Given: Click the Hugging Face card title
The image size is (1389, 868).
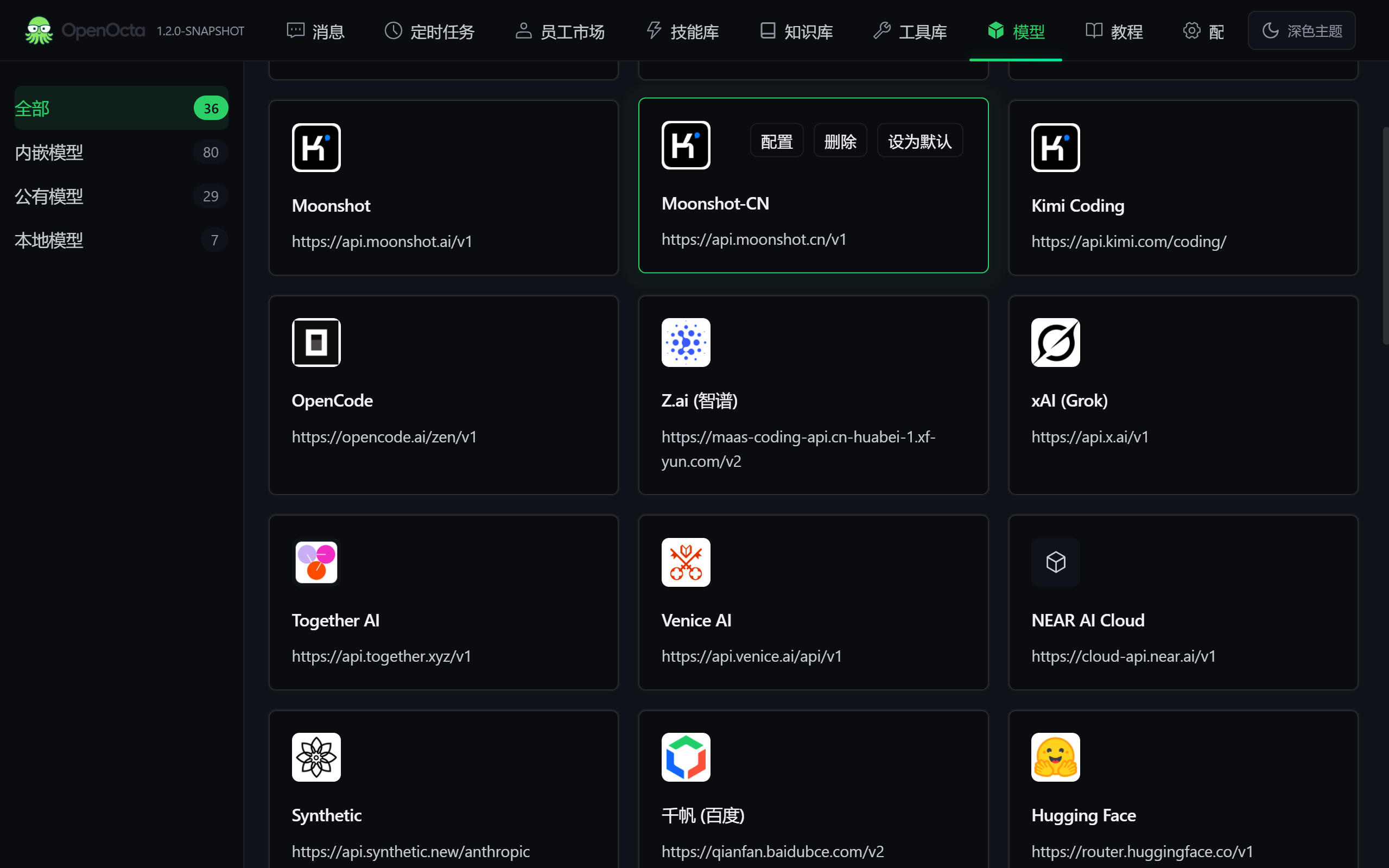Looking at the screenshot, I should 1083,815.
